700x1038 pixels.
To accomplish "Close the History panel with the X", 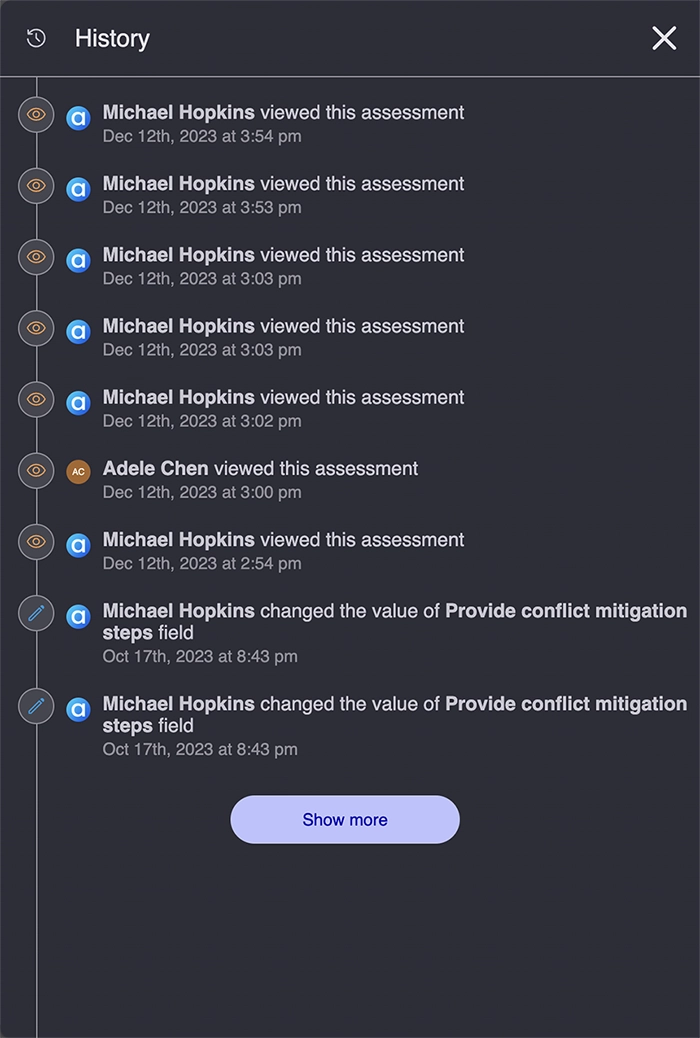I will [663, 38].
